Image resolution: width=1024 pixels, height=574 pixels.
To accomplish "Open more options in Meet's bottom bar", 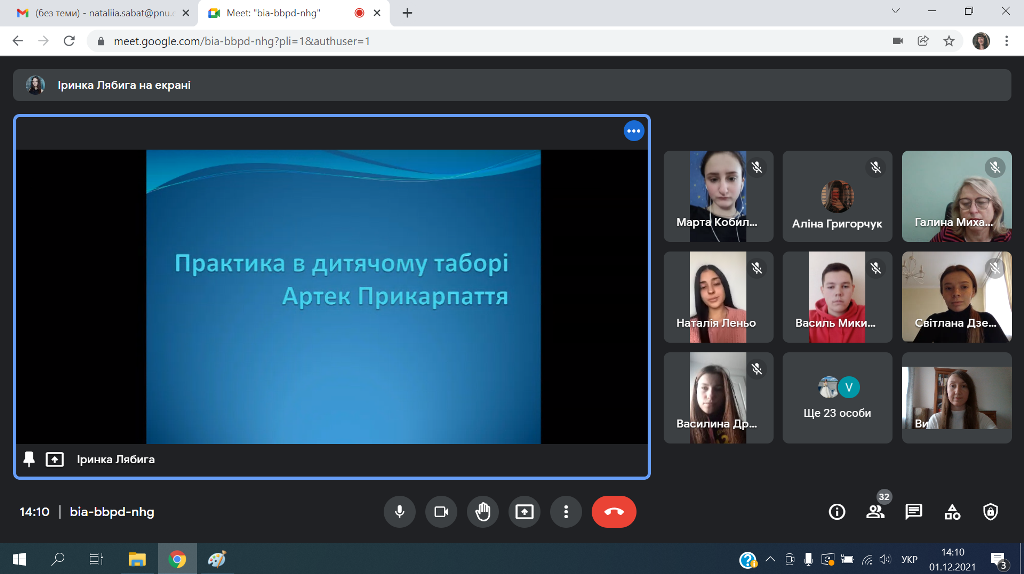I will [x=566, y=512].
